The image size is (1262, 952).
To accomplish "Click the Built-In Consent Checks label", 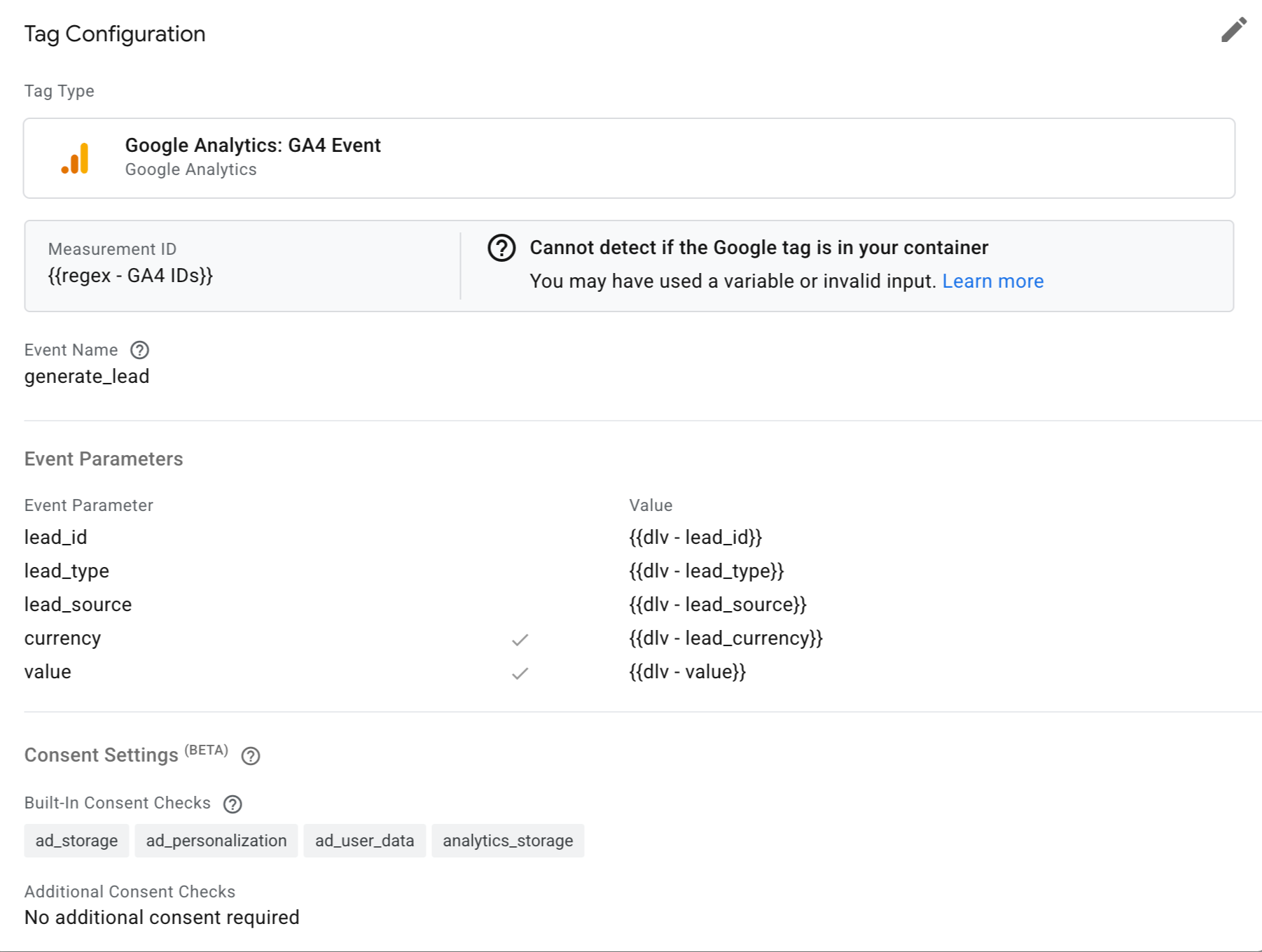I will click(x=118, y=803).
